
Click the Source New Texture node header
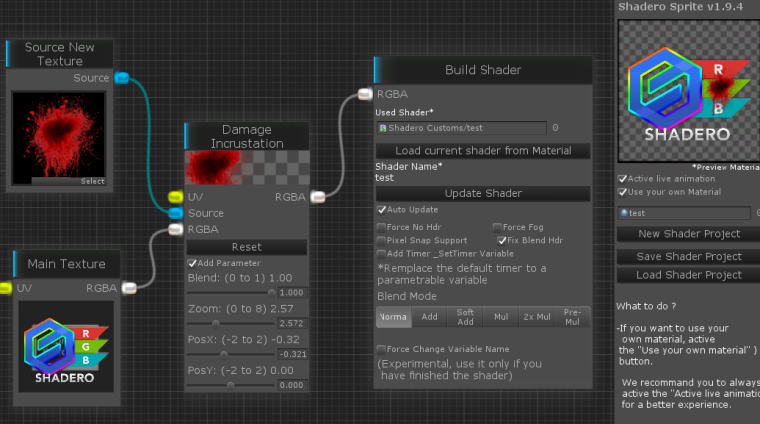(60, 54)
